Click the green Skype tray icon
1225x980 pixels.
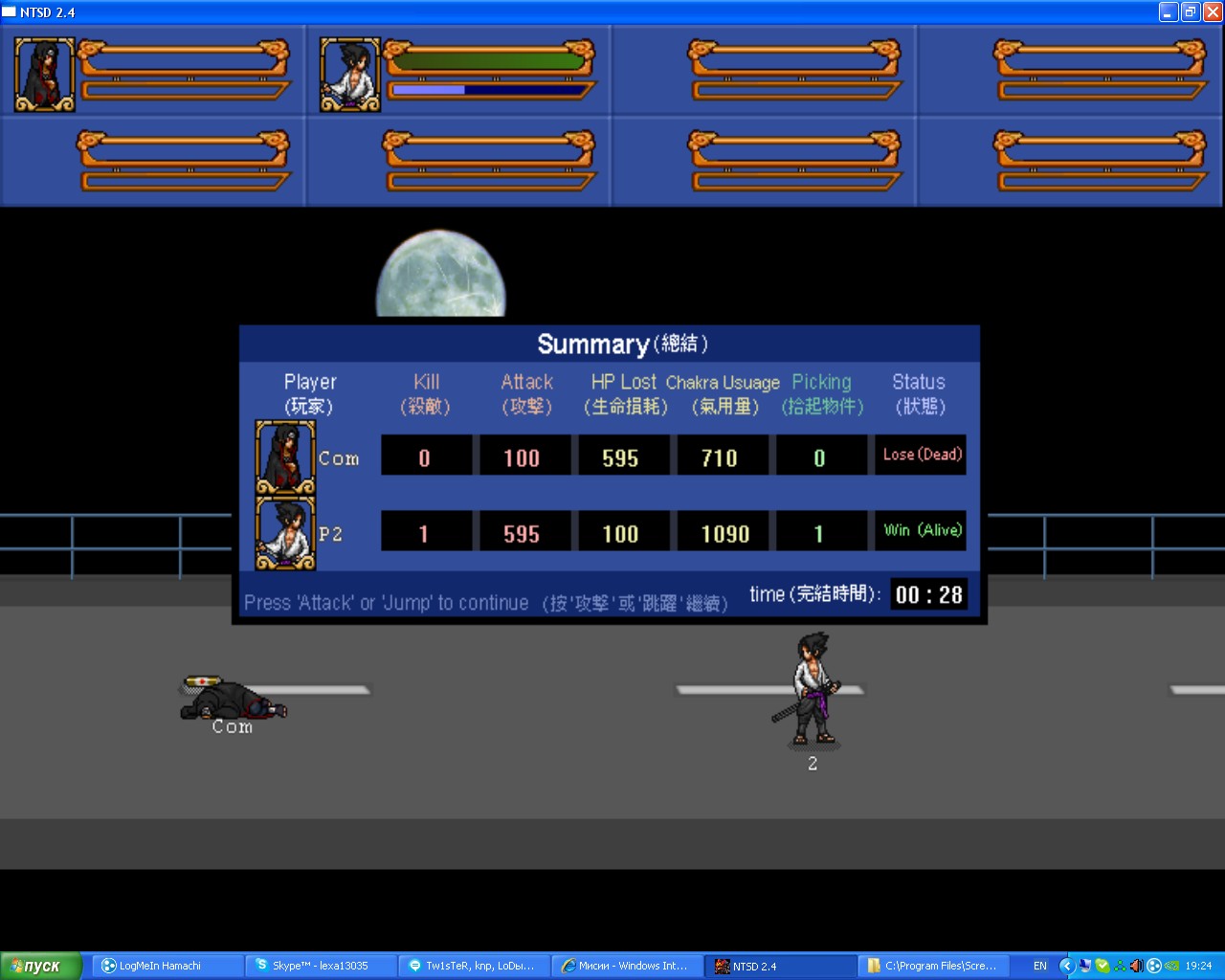coord(1102,966)
